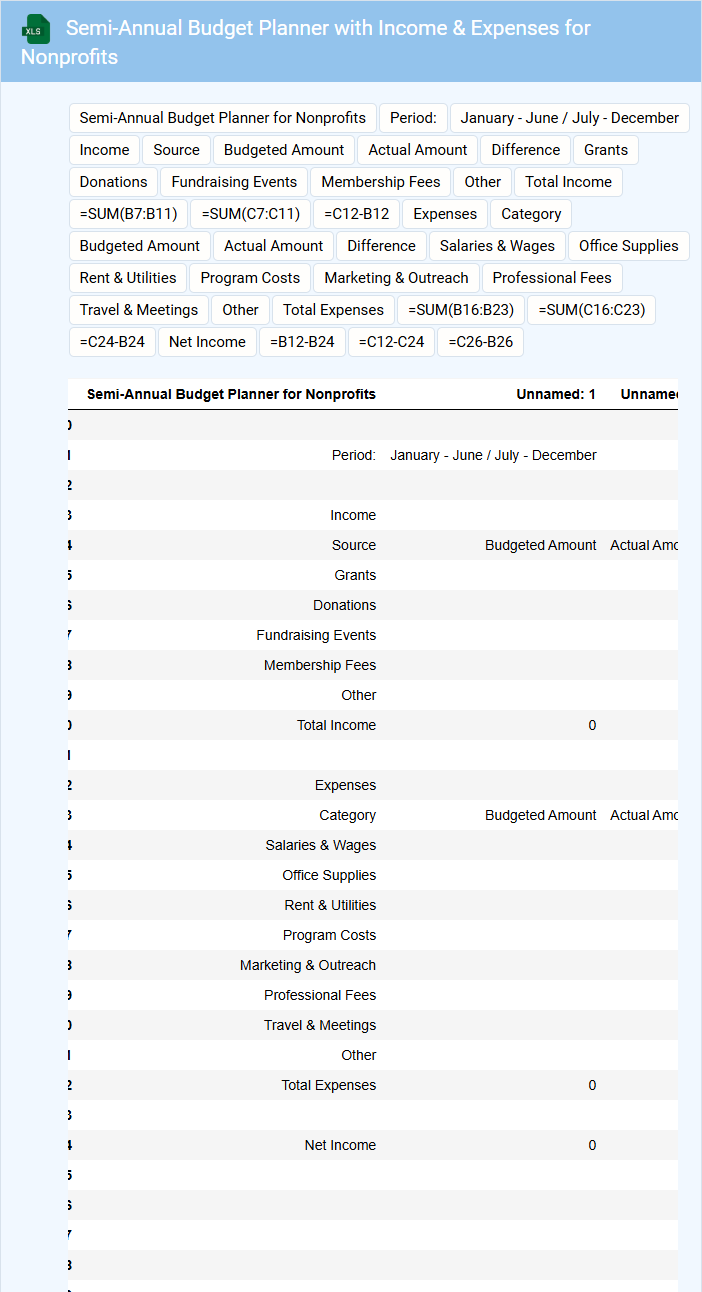The image size is (702, 1292).
Task: Click the 'Marketing & Outreach' table row
Action: tap(373, 965)
